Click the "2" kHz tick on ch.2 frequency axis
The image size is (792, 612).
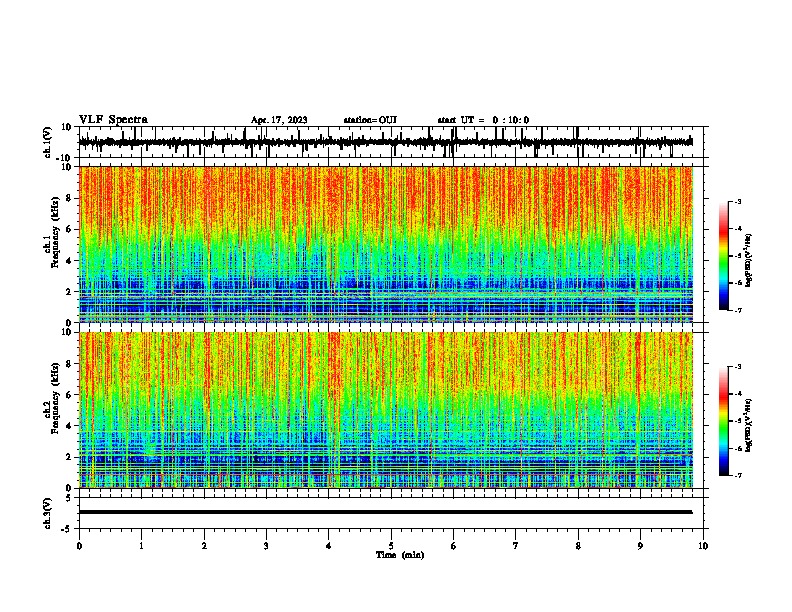(x=70, y=457)
